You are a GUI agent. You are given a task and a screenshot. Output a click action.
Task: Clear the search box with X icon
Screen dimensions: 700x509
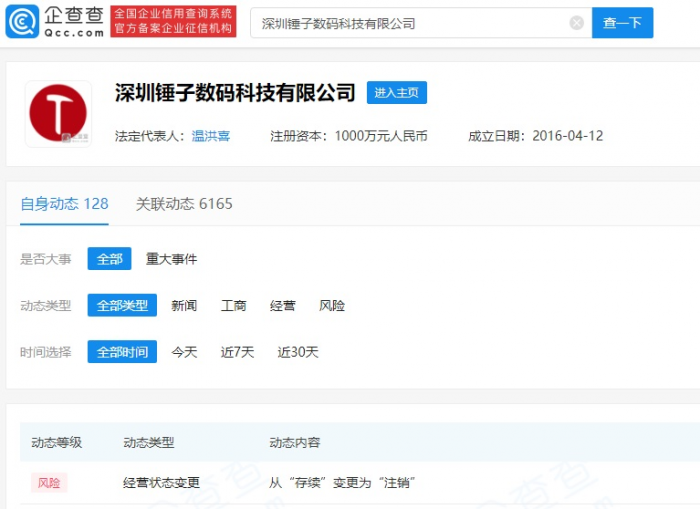(x=576, y=23)
